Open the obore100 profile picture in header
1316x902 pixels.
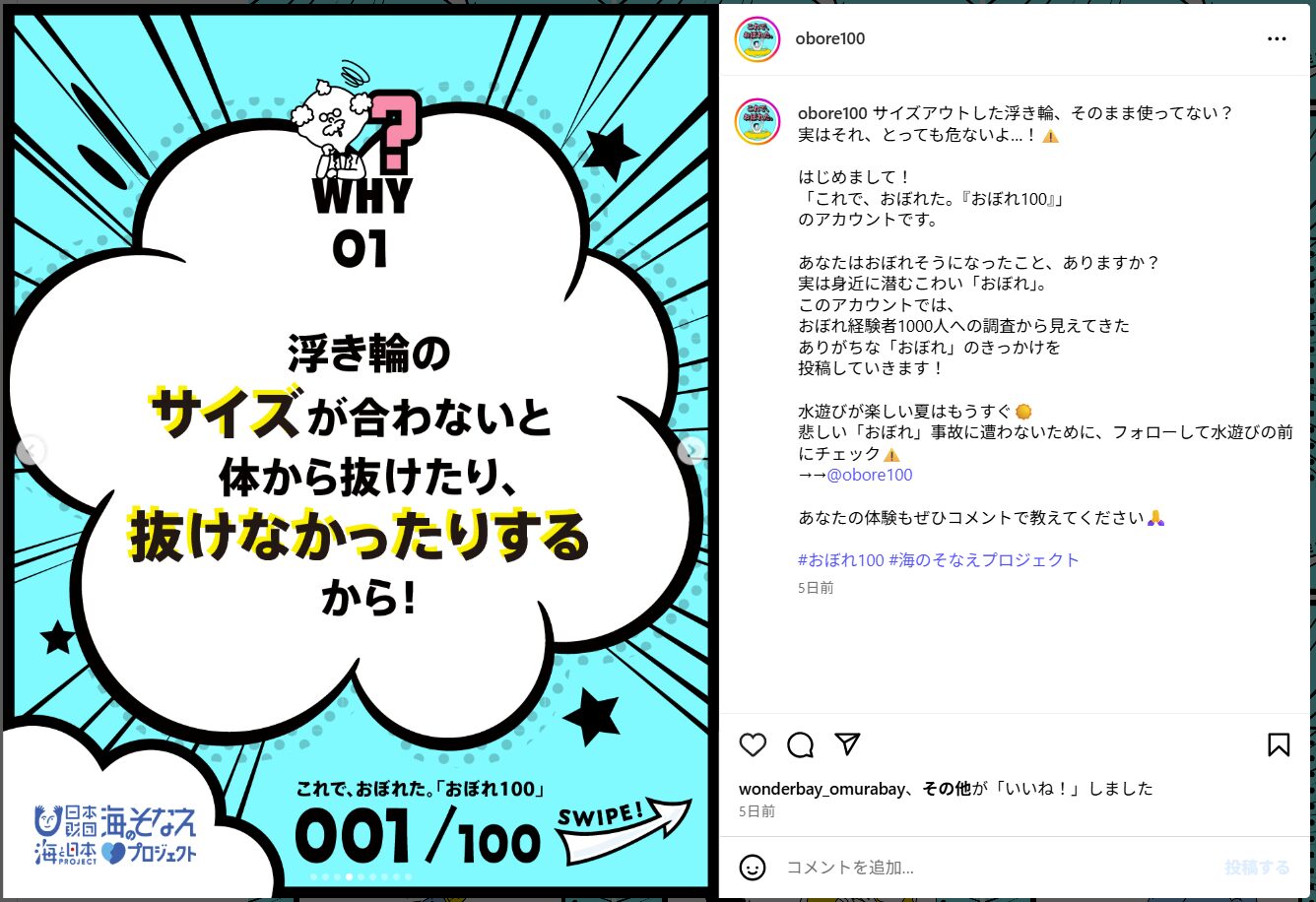pyautogui.click(x=757, y=39)
